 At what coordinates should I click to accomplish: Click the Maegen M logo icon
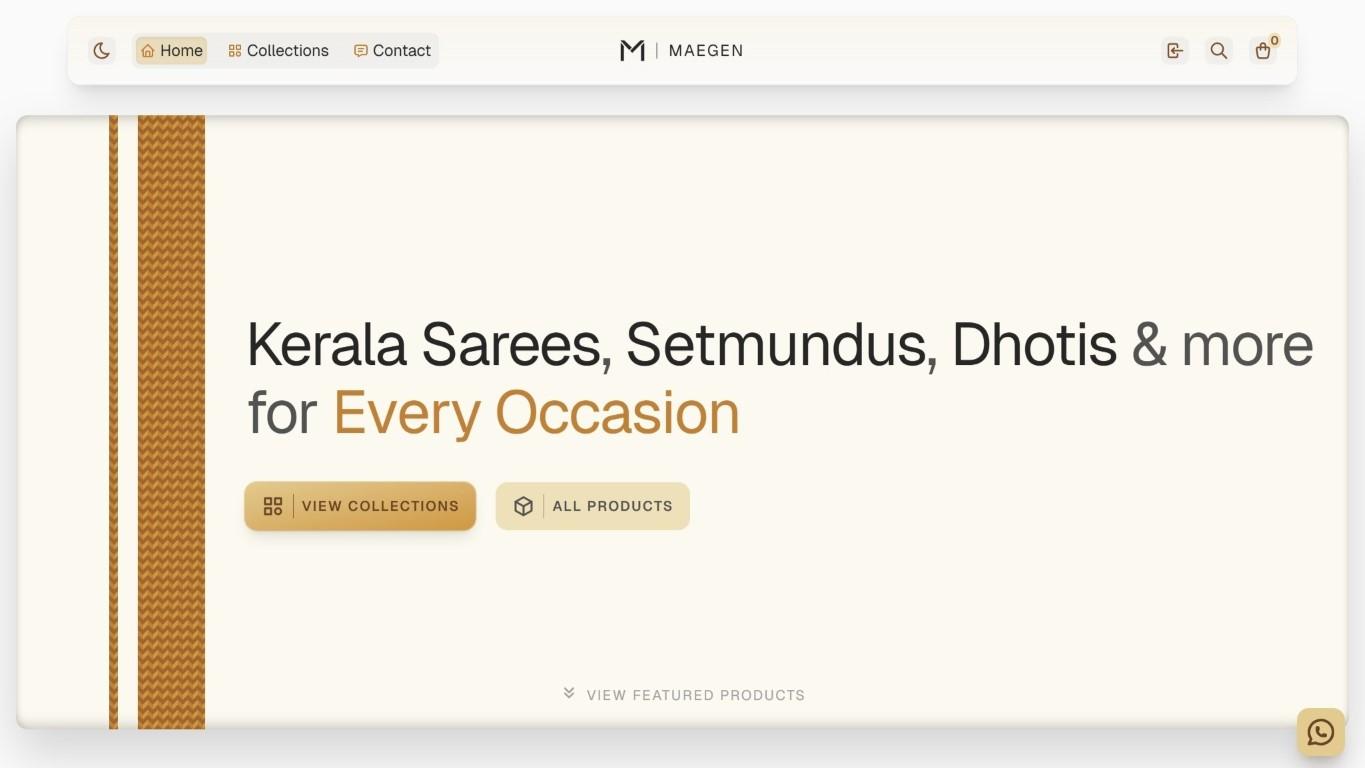point(632,51)
